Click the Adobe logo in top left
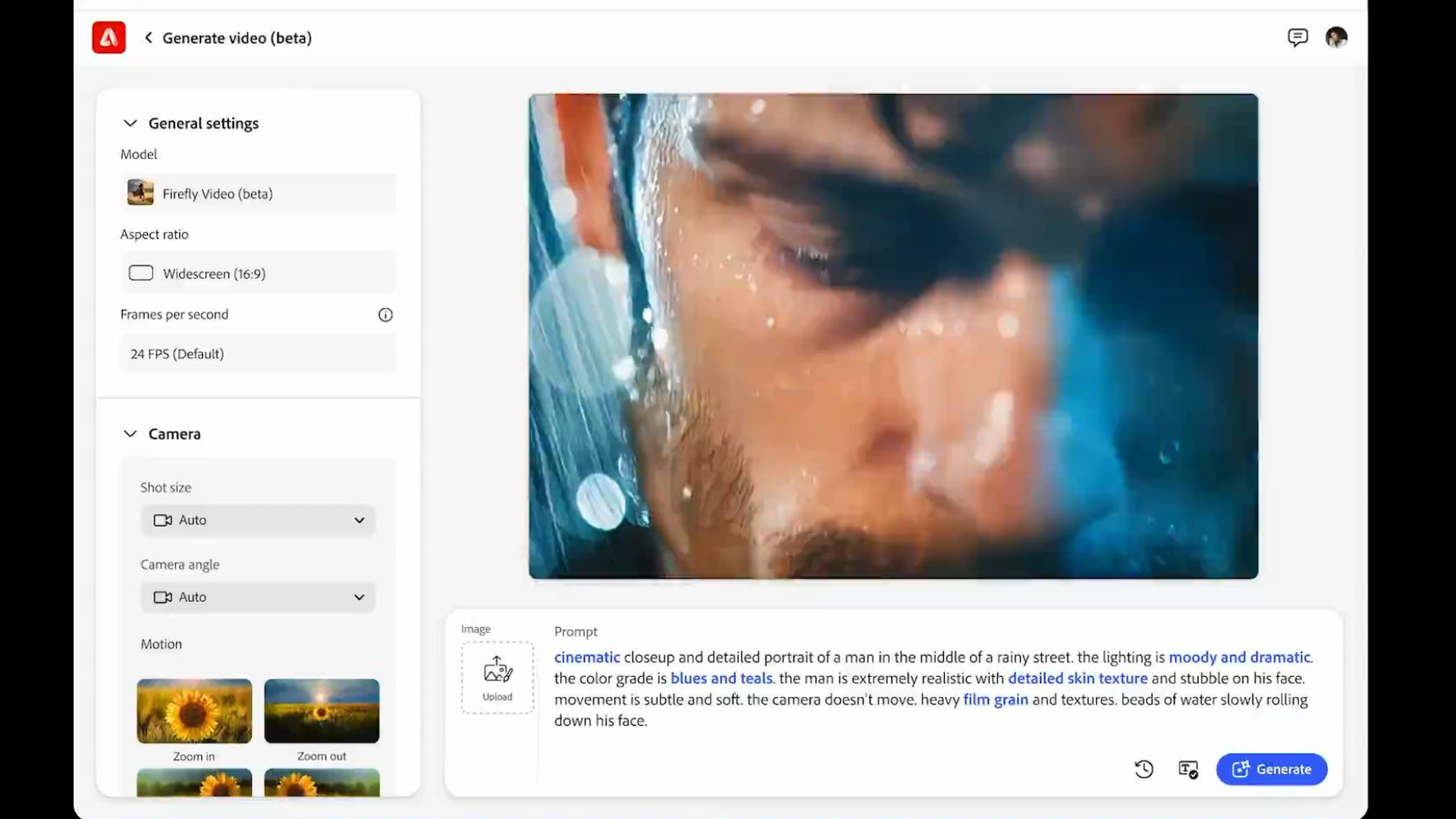Screen dimensions: 1456x819 click(x=108, y=37)
